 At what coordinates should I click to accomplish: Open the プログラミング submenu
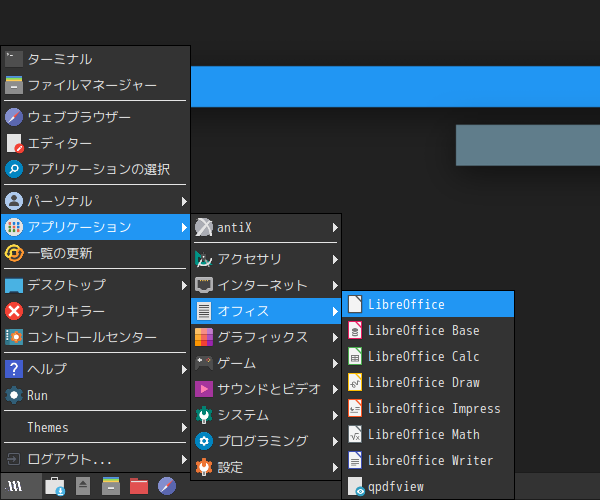tap(266, 441)
